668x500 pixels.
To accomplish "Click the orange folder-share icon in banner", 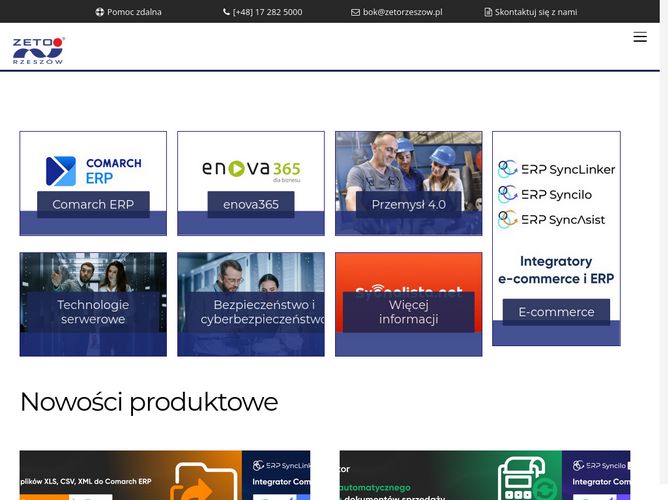I will [x=204, y=481].
